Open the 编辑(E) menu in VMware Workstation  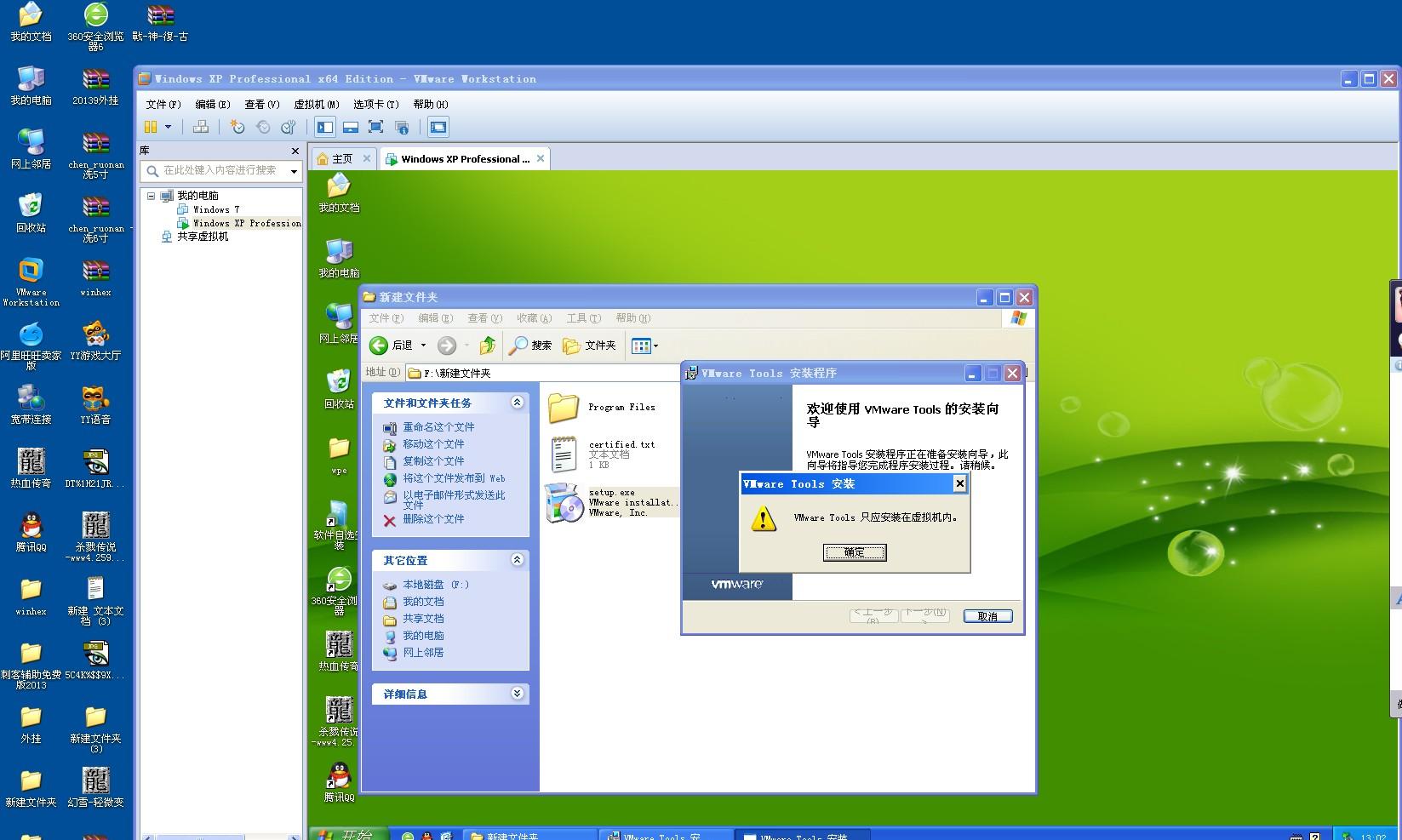pos(212,104)
